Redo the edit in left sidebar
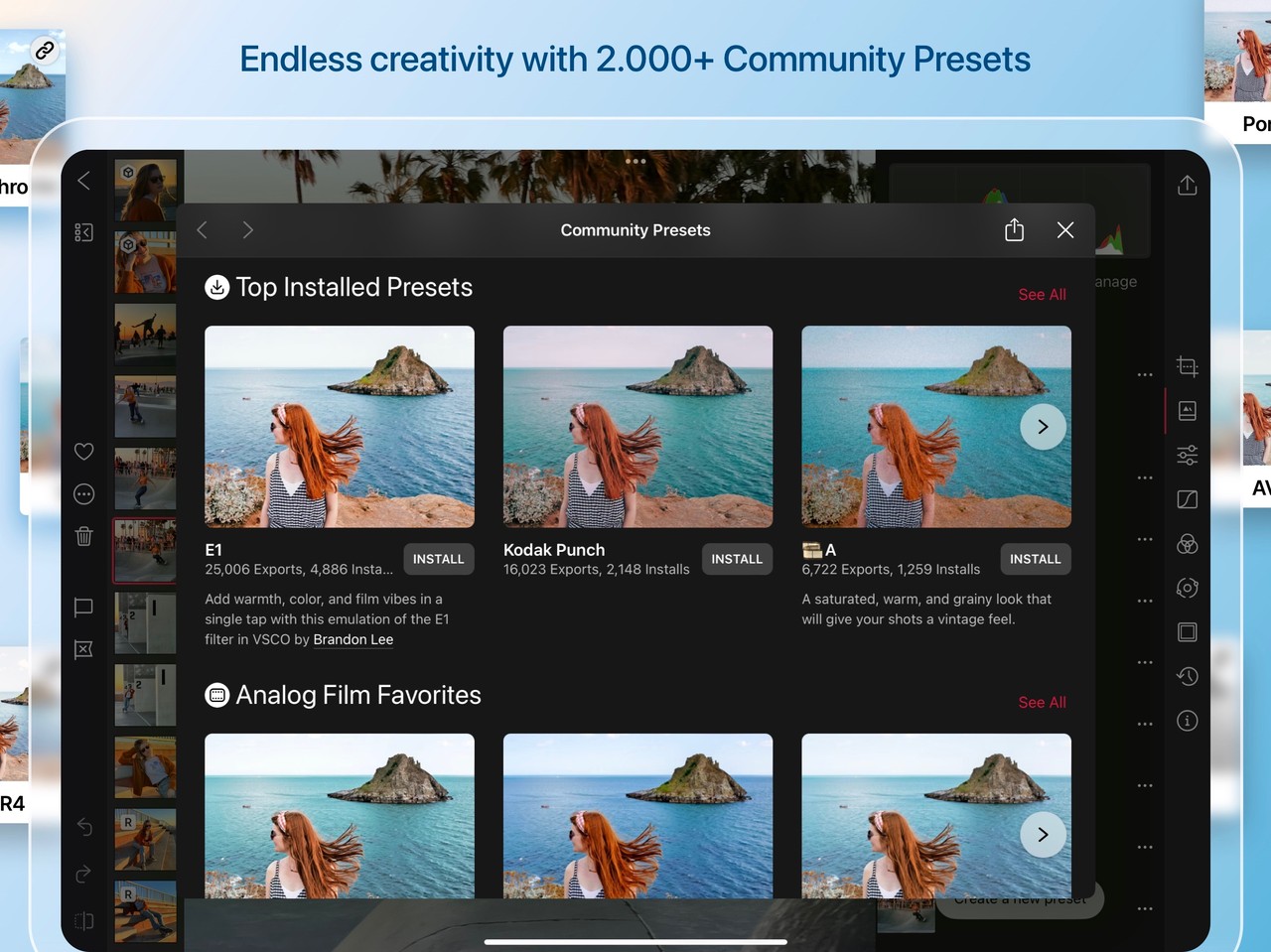The width and height of the screenshot is (1271, 952). 84,874
